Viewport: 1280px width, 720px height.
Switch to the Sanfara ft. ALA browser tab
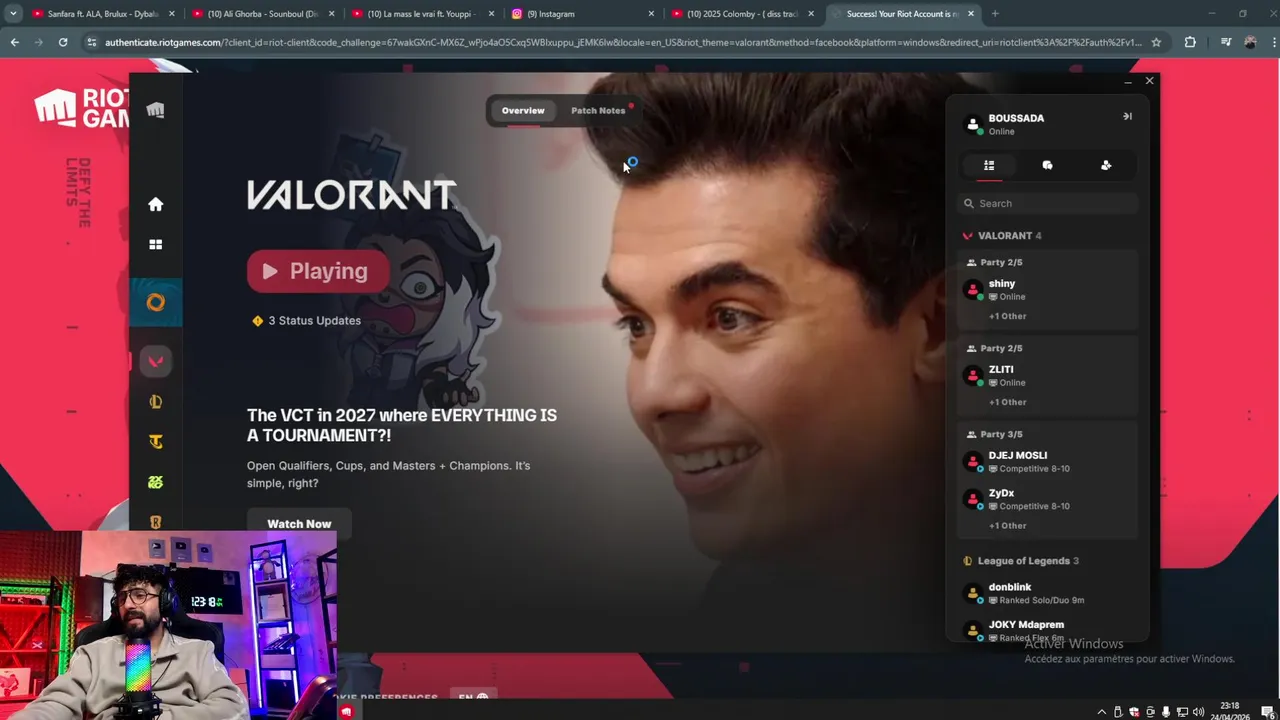(x=103, y=14)
